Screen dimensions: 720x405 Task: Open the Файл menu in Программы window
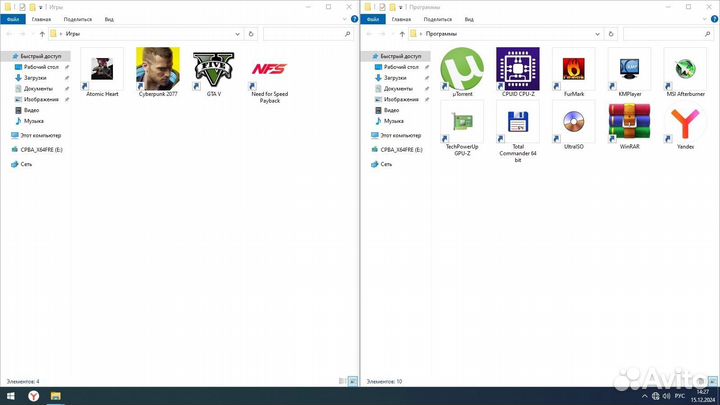373,19
